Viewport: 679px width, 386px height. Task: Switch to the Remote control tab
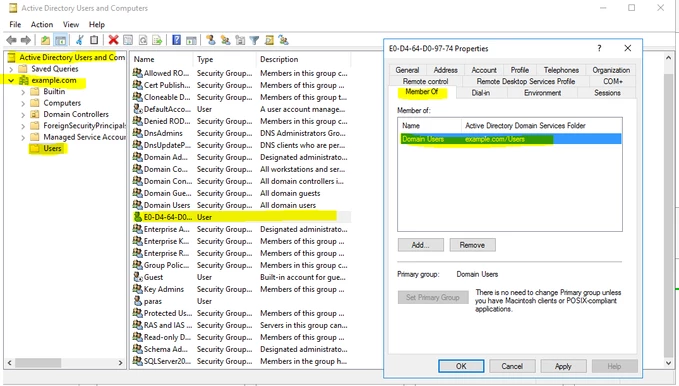pyautogui.click(x=425, y=81)
